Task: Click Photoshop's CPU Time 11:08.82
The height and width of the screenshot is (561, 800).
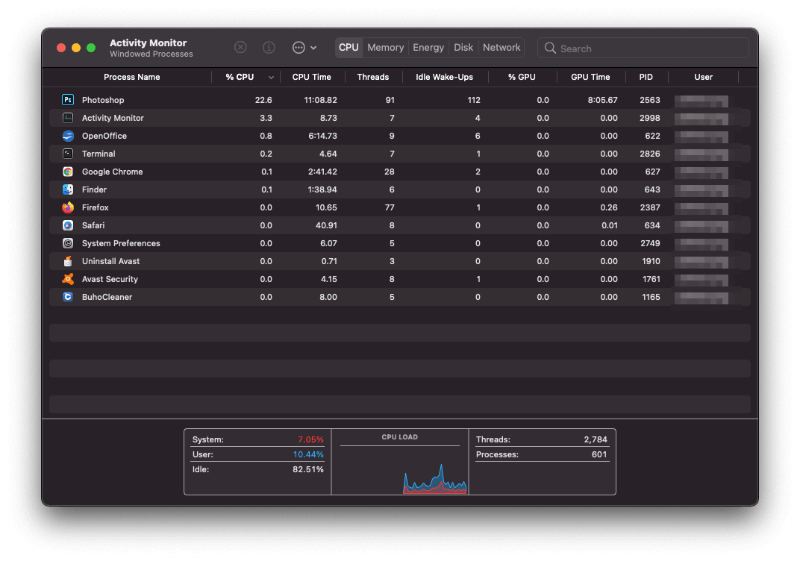Action: click(x=320, y=100)
